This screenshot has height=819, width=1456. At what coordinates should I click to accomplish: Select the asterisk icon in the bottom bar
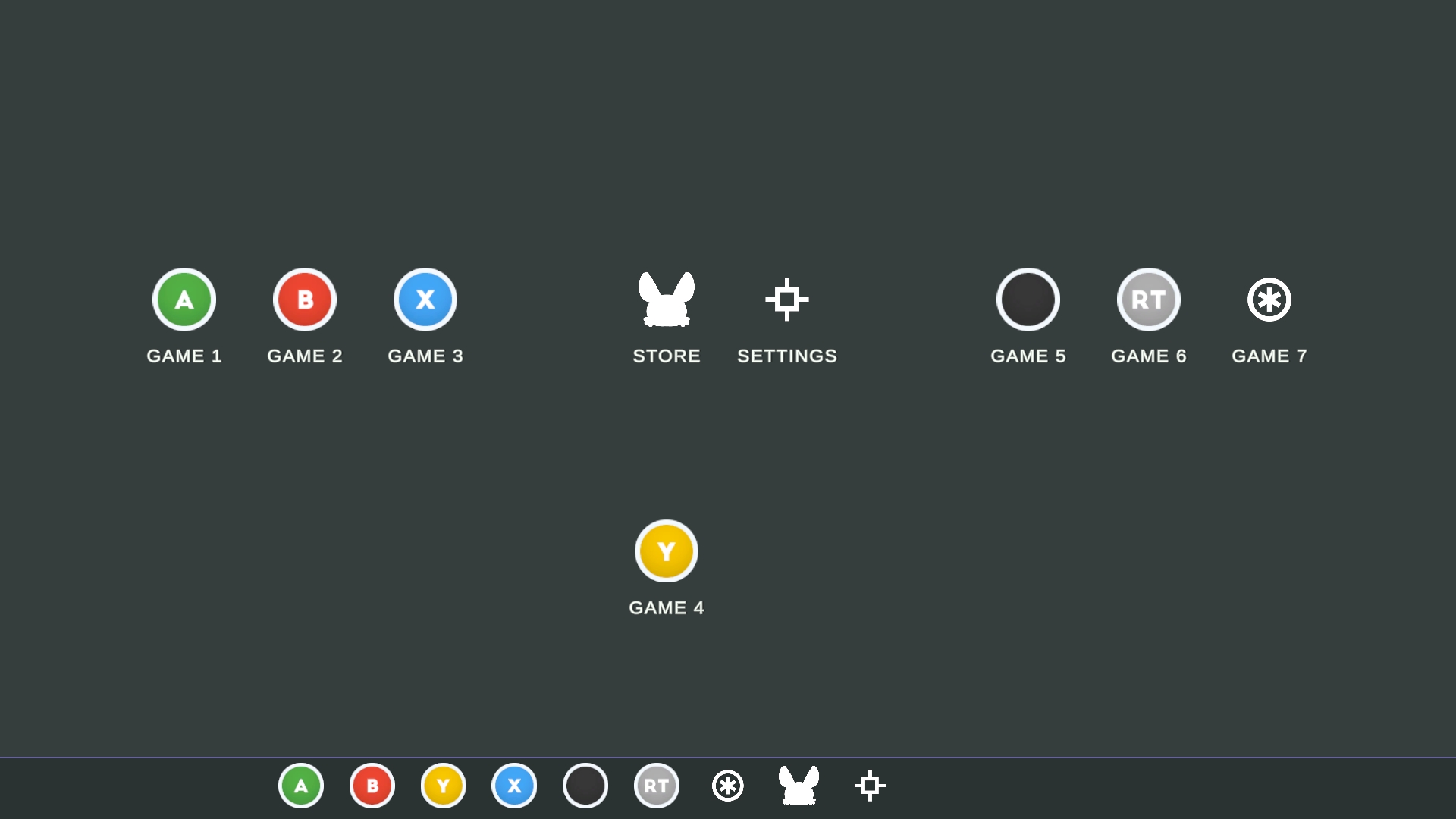tap(727, 786)
